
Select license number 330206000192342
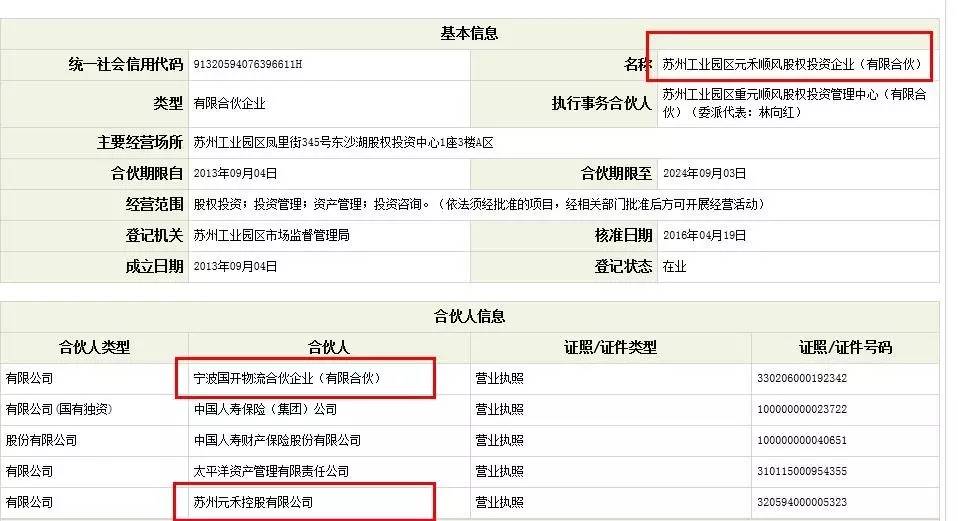[x=802, y=378]
